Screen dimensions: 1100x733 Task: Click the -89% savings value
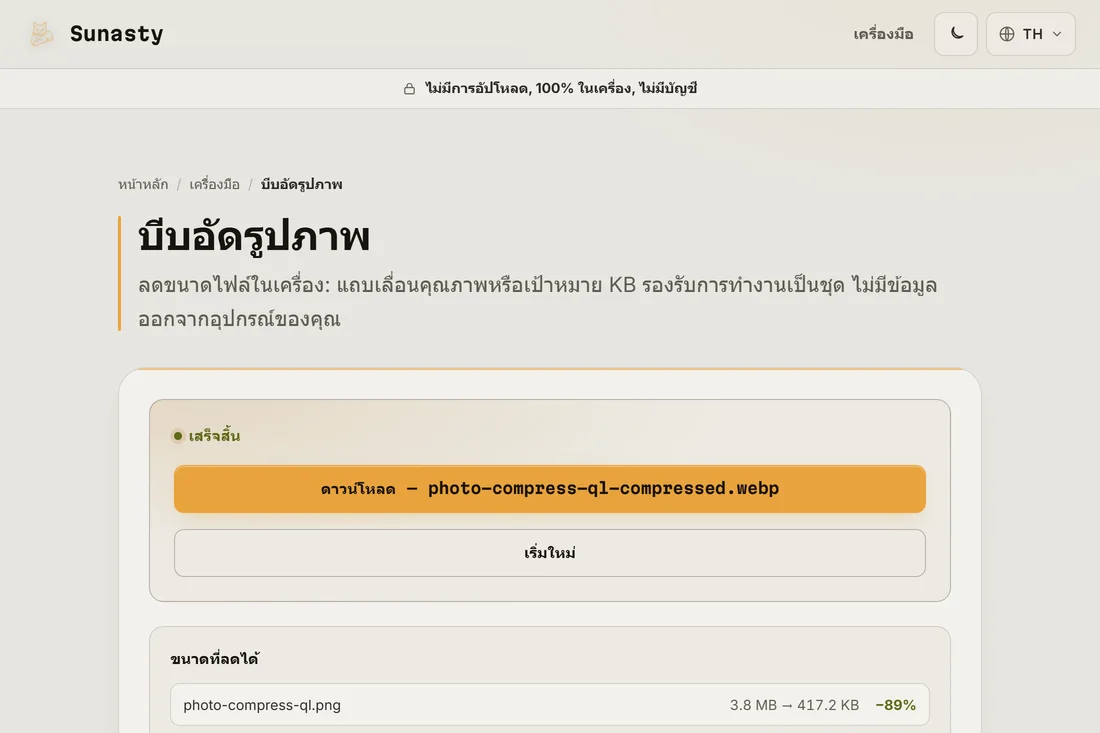point(895,705)
